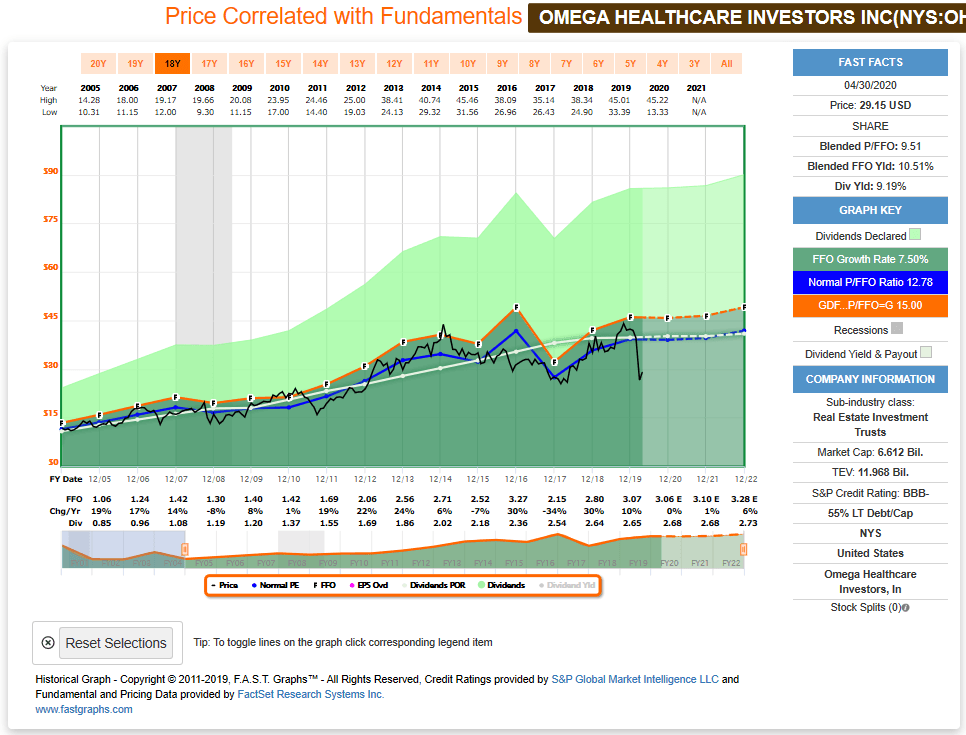Click the magenta EPS Ovd legend dot
This screenshot has width=966, height=735.
click(350, 587)
